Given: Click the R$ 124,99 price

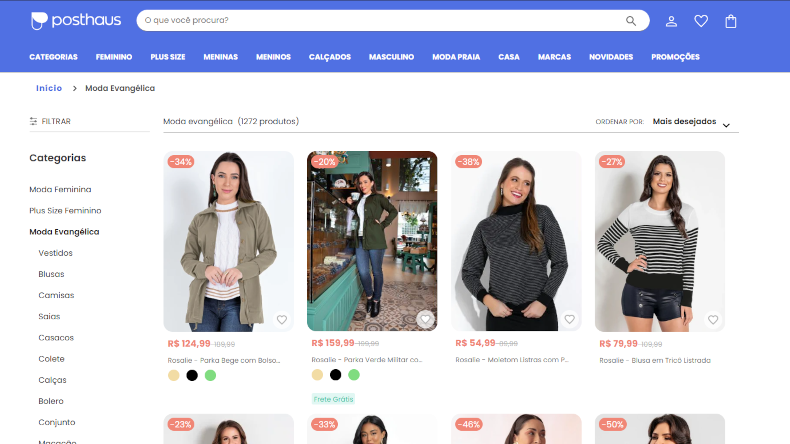Looking at the screenshot, I should tap(189, 344).
